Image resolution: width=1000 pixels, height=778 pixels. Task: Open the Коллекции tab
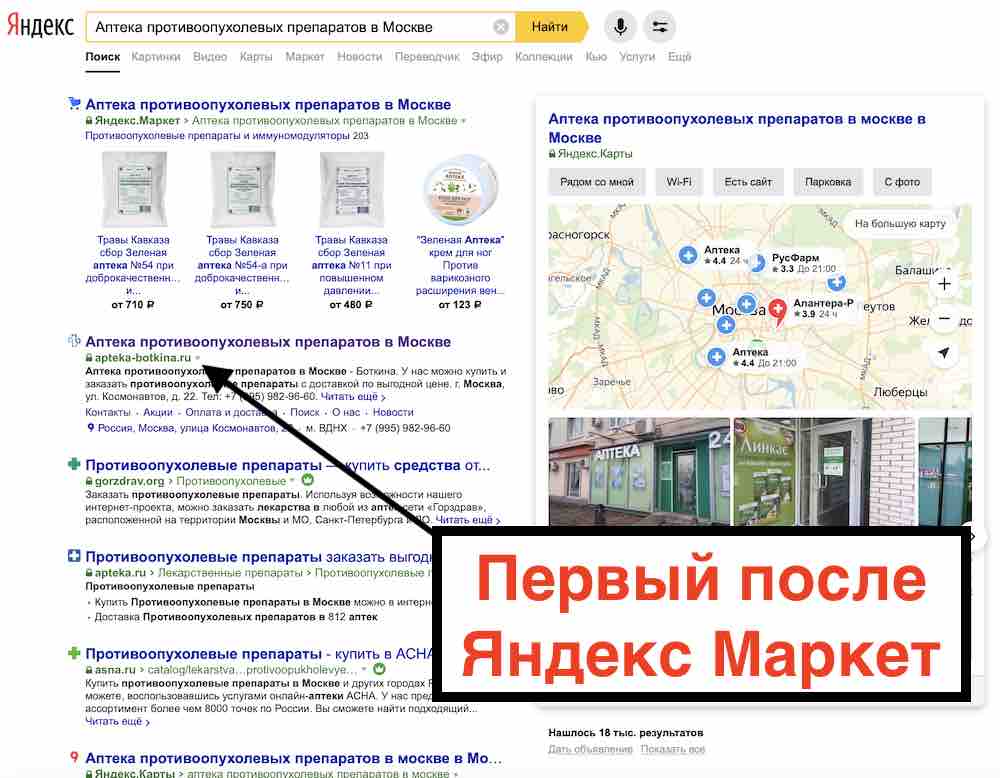click(543, 57)
